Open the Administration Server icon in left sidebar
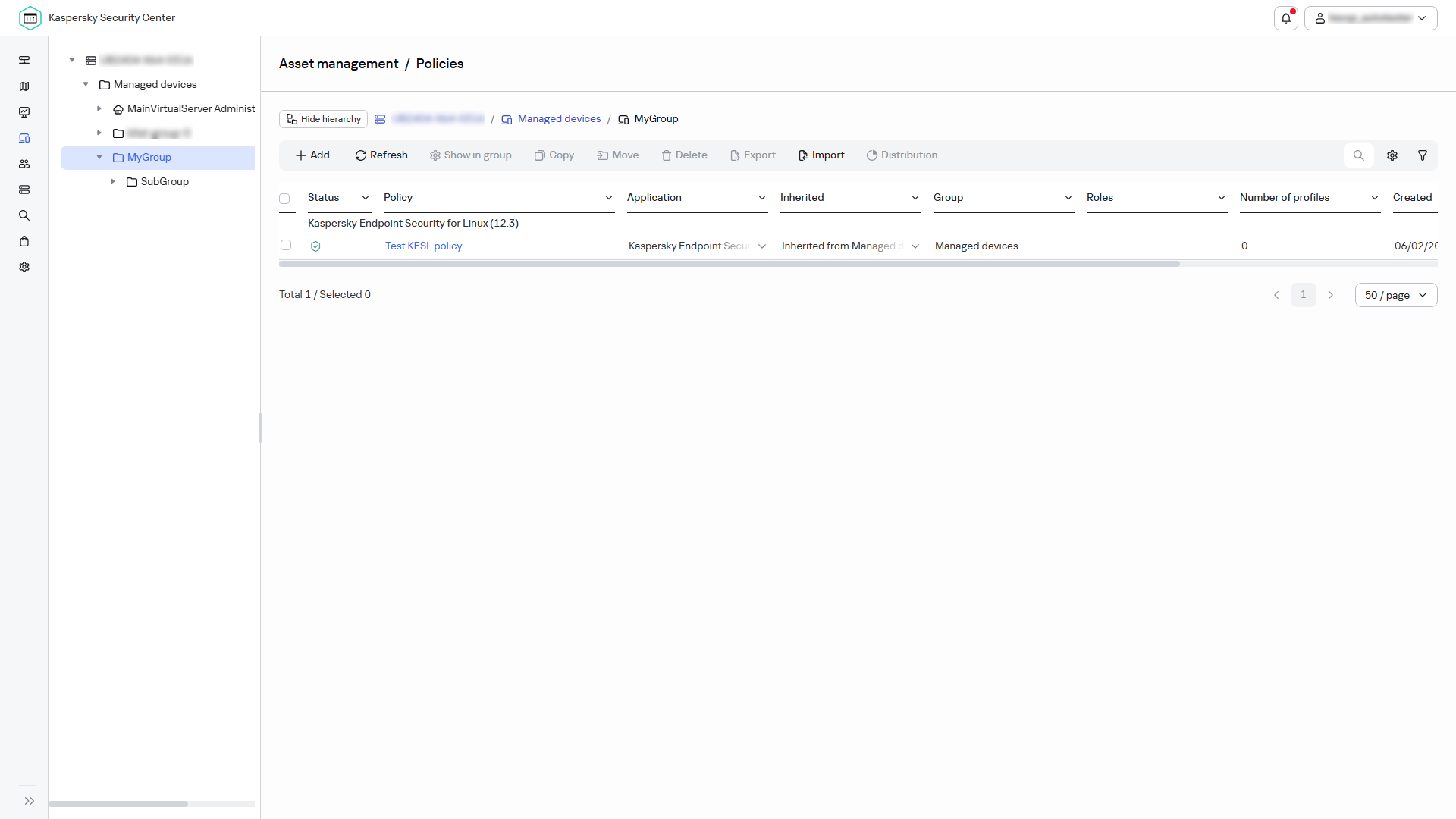Viewport: 1456px width, 819px height. (x=24, y=61)
